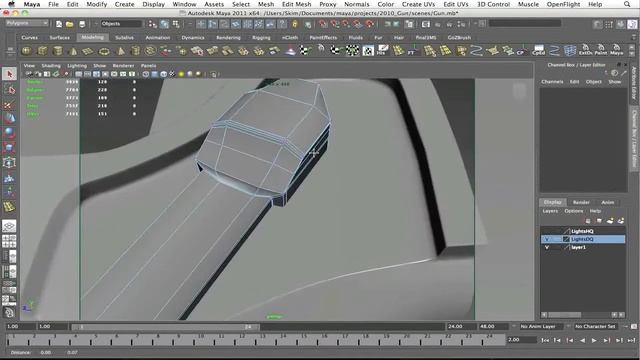Toggle visibility V of LightsDQ layer
640x360 pixels.
[x=547, y=239]
